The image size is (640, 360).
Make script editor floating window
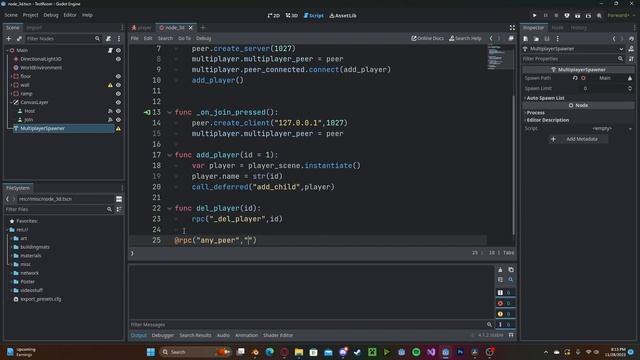tap(511, 38)
